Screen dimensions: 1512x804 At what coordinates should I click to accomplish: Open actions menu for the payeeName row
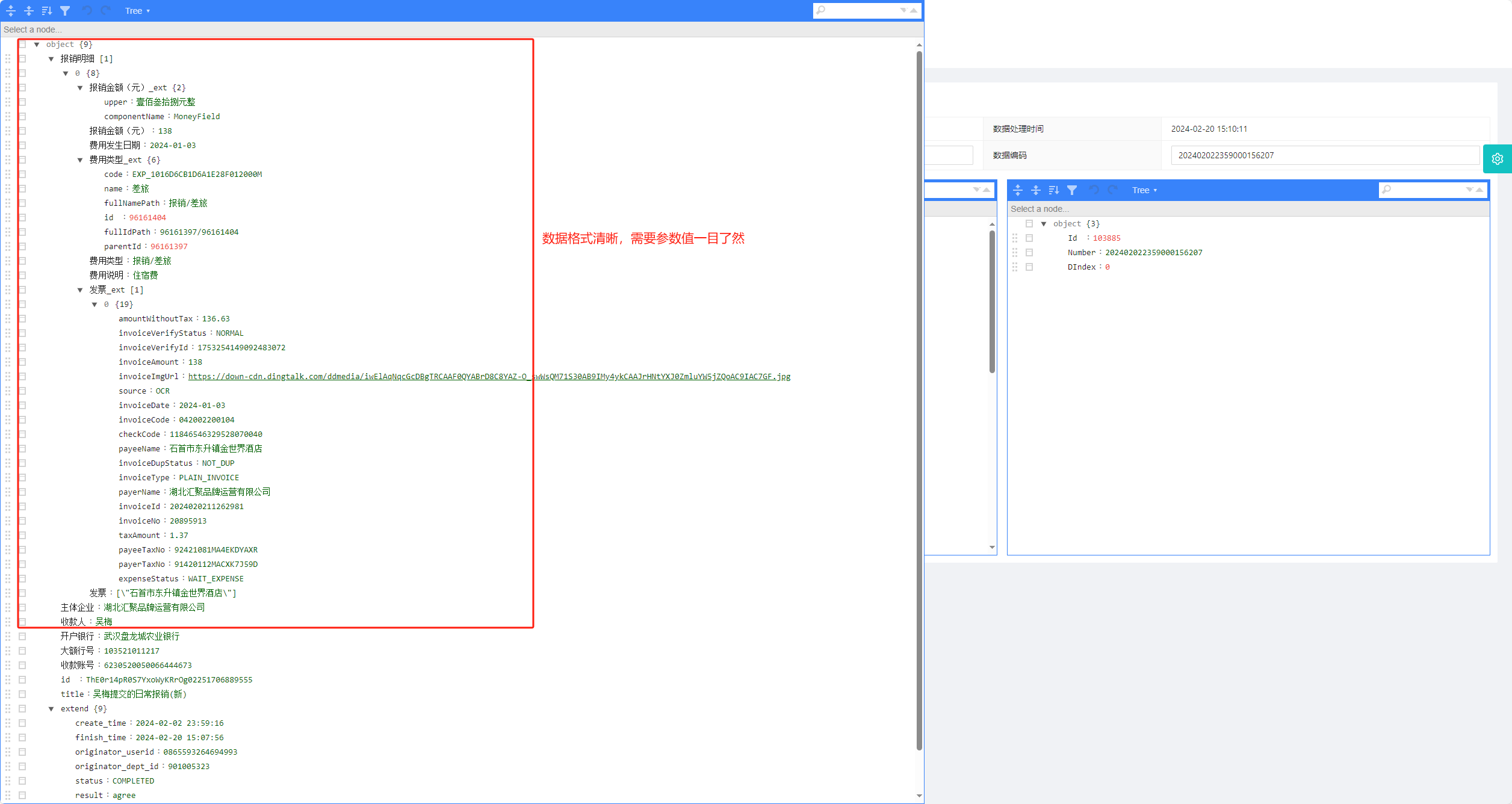(22, 449)
